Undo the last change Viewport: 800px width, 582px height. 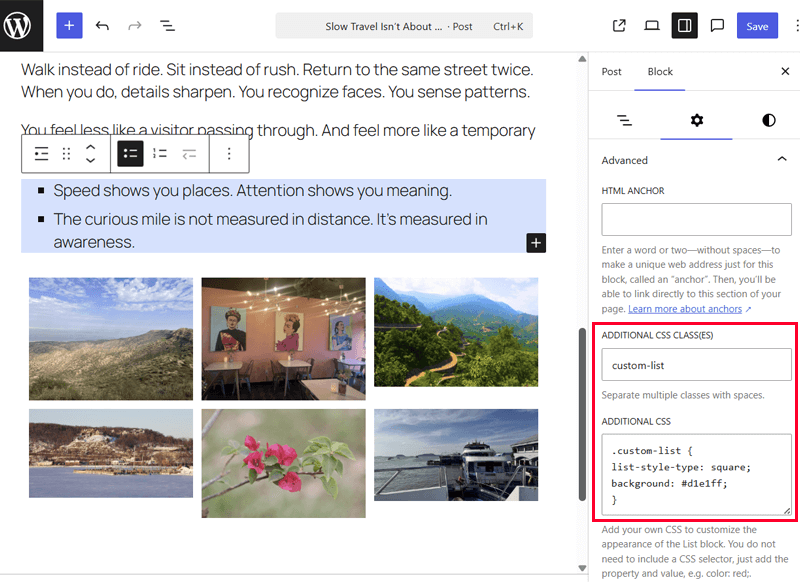(102, 26)
